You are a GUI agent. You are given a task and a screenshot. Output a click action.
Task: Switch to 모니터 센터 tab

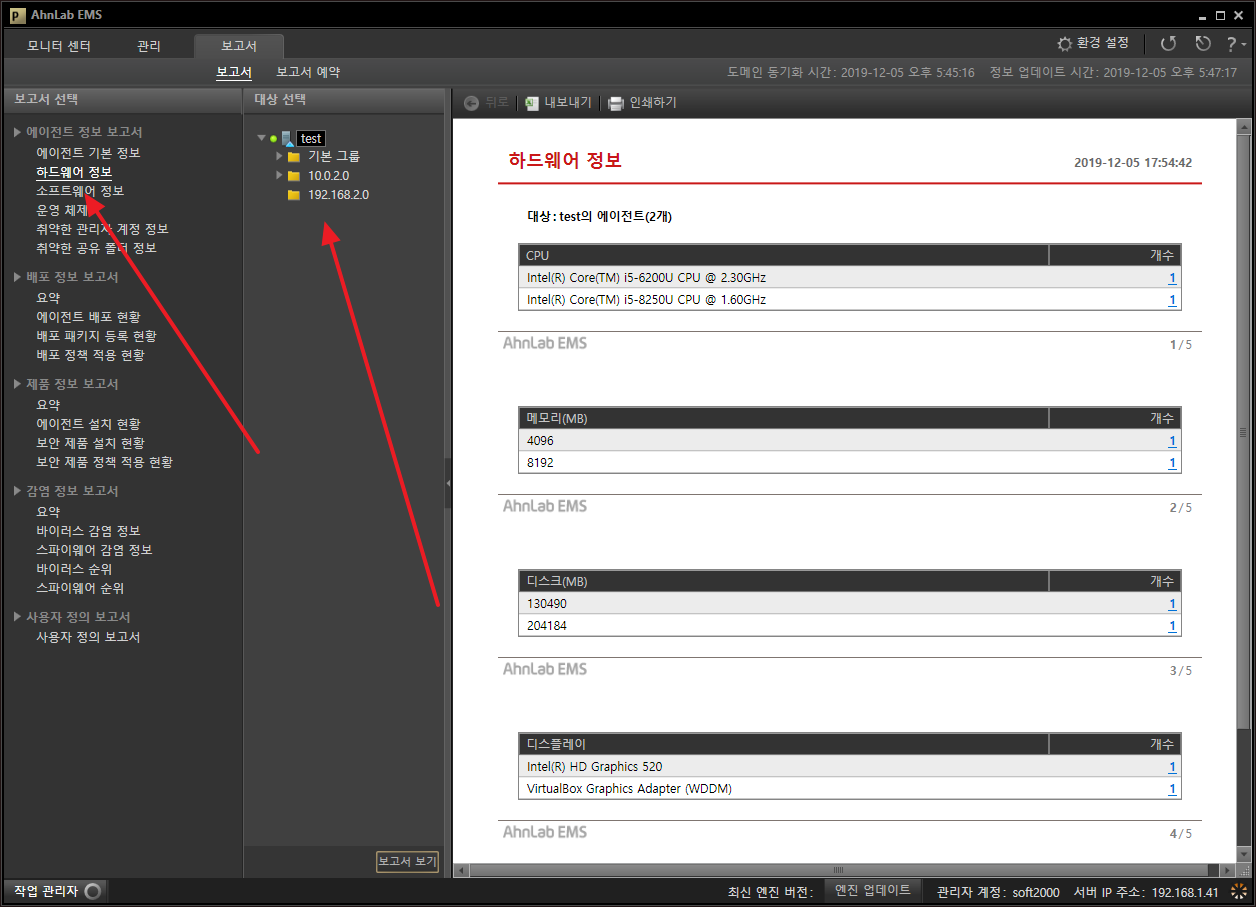click(x=59, y=46)
